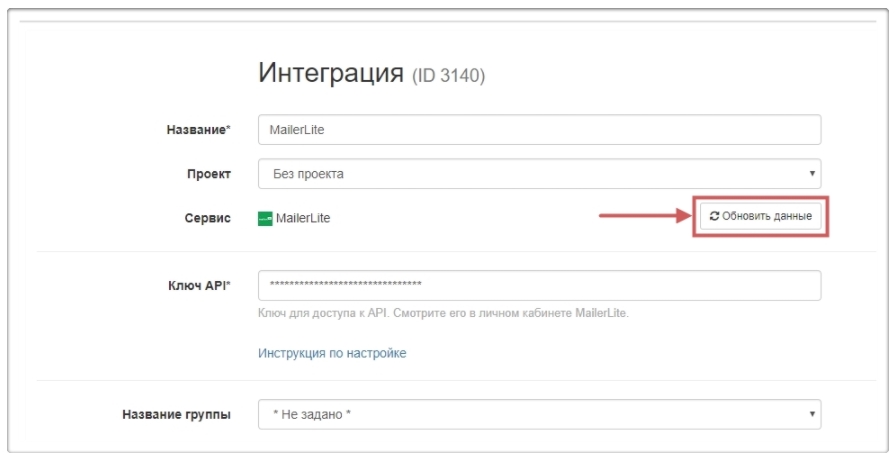
Task: Click the Сервис row label
Action: click(x=210, y=218)
